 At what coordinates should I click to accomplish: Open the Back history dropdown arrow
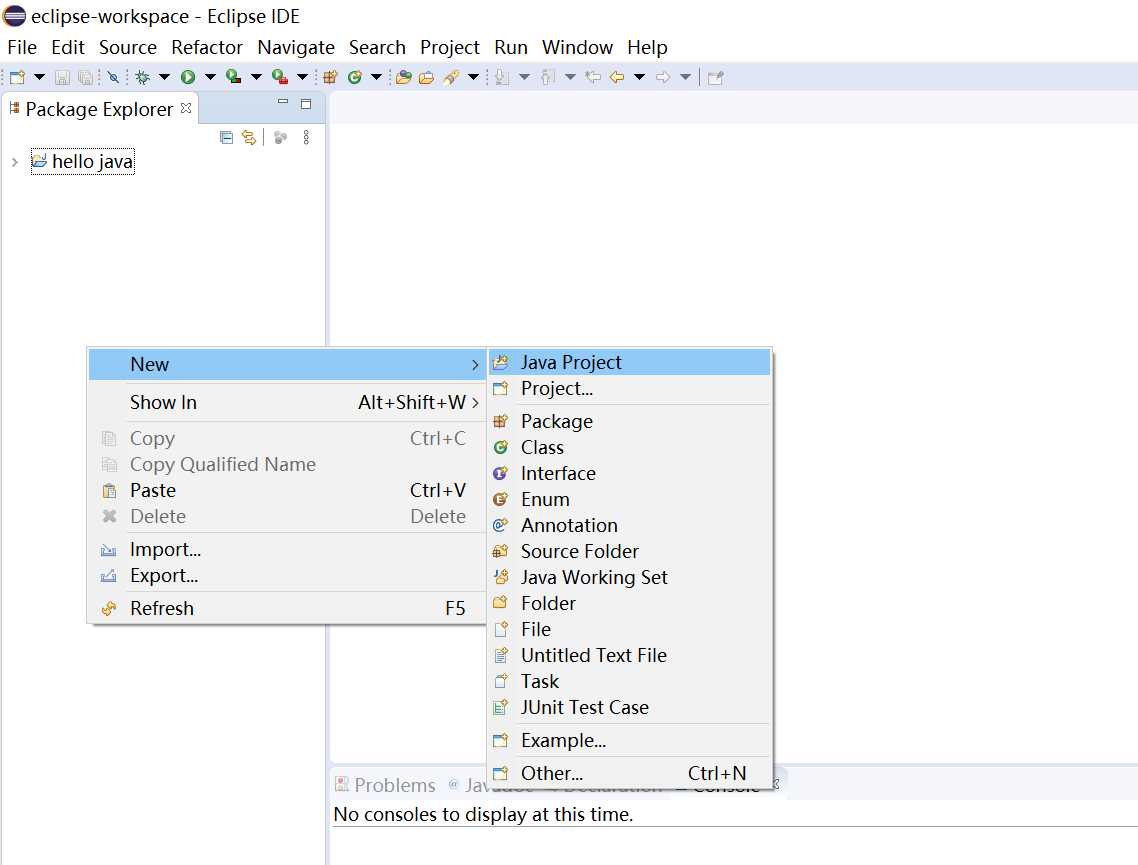(639, 77)
